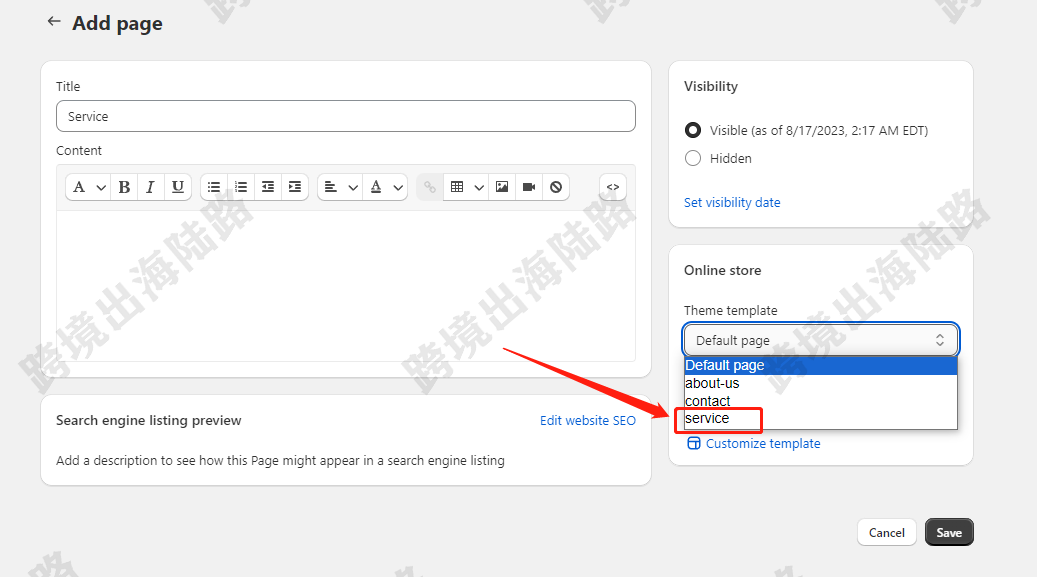Choose contact template option

821,401
